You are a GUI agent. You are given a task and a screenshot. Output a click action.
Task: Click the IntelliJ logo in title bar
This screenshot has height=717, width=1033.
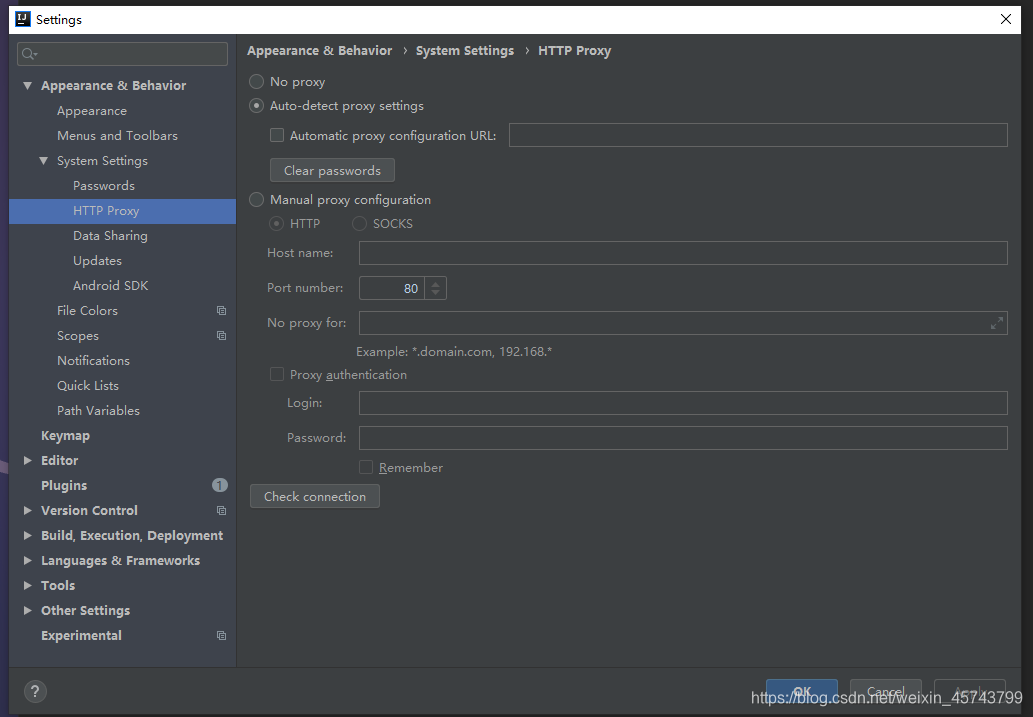pyautogui.click(x=23, y=19)
